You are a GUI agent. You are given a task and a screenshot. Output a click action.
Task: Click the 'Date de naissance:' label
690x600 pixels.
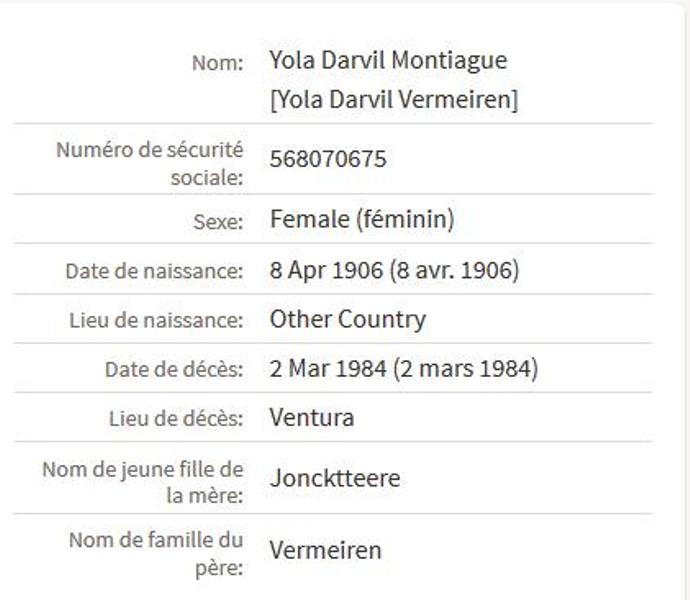[154, 271]
